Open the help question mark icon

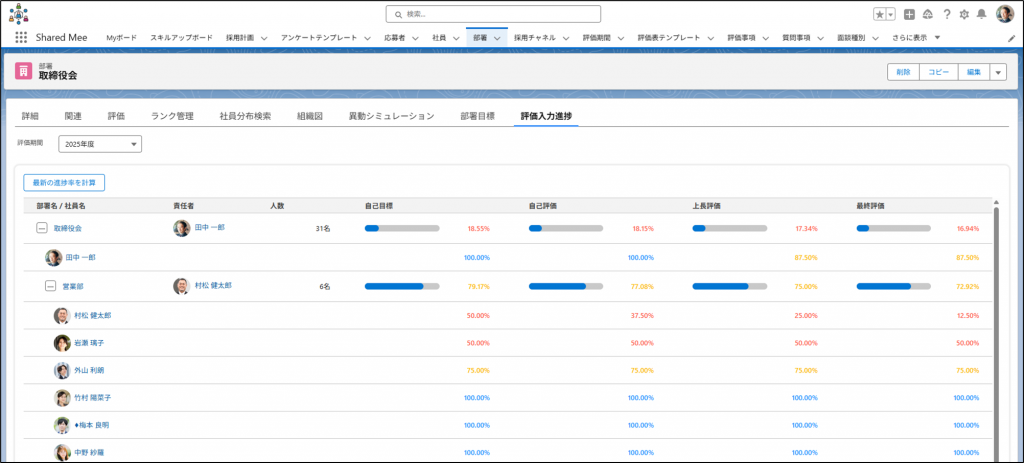pos(946,14)
